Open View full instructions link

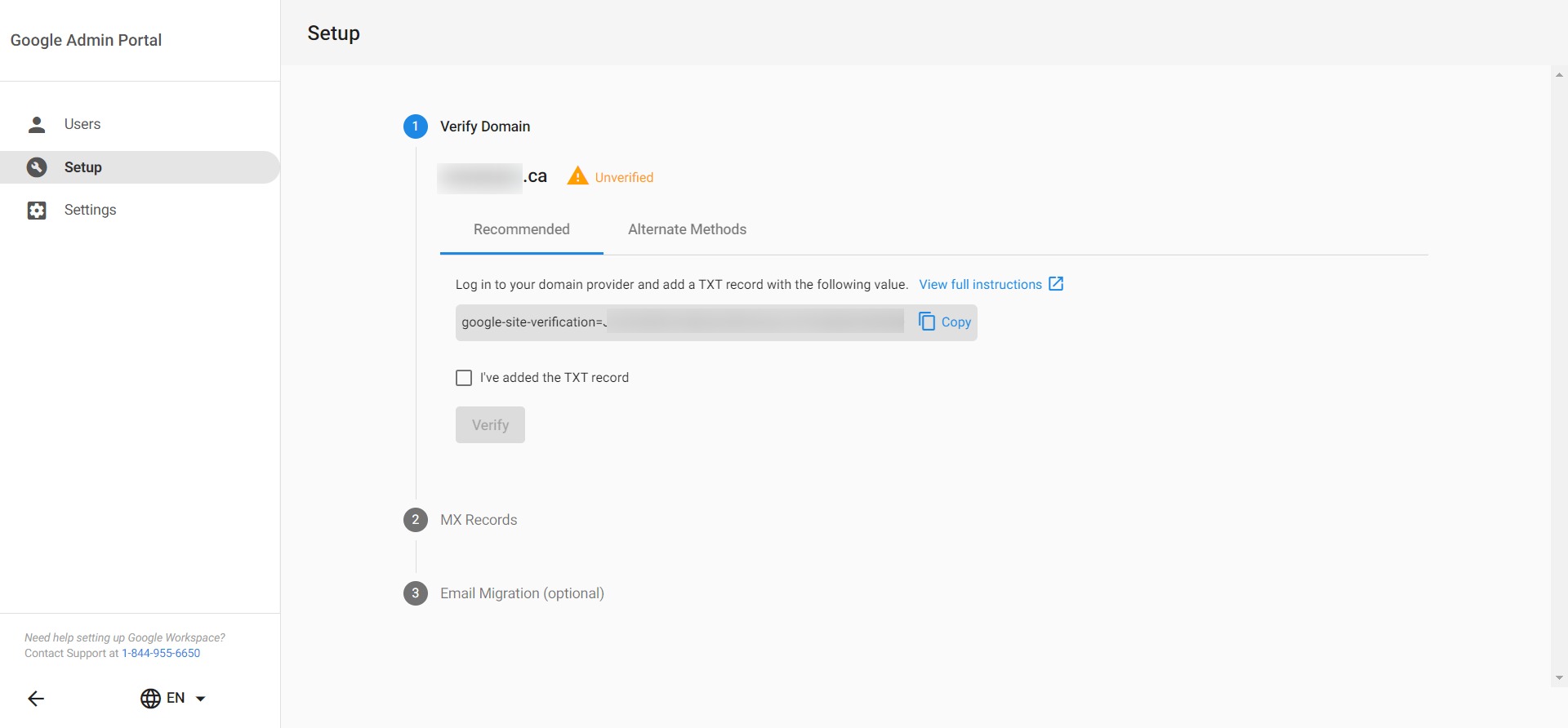pos(980,284)
